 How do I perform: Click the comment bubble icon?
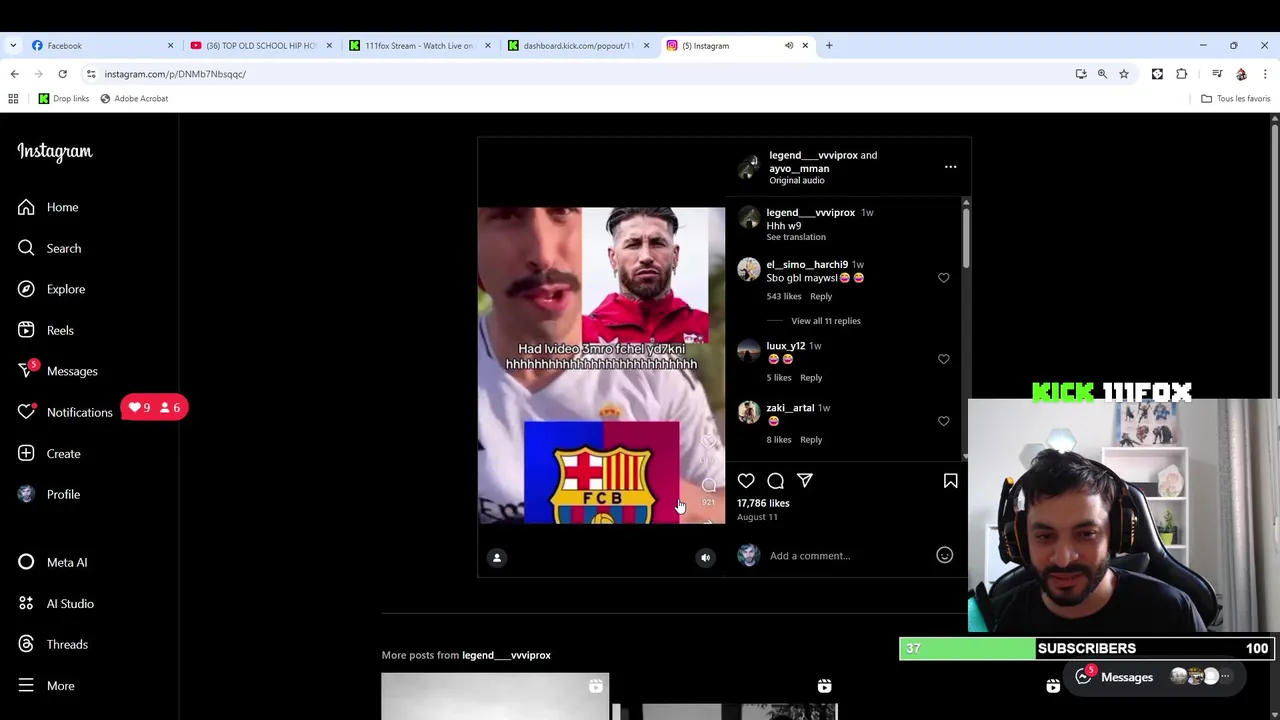point(775,481)
